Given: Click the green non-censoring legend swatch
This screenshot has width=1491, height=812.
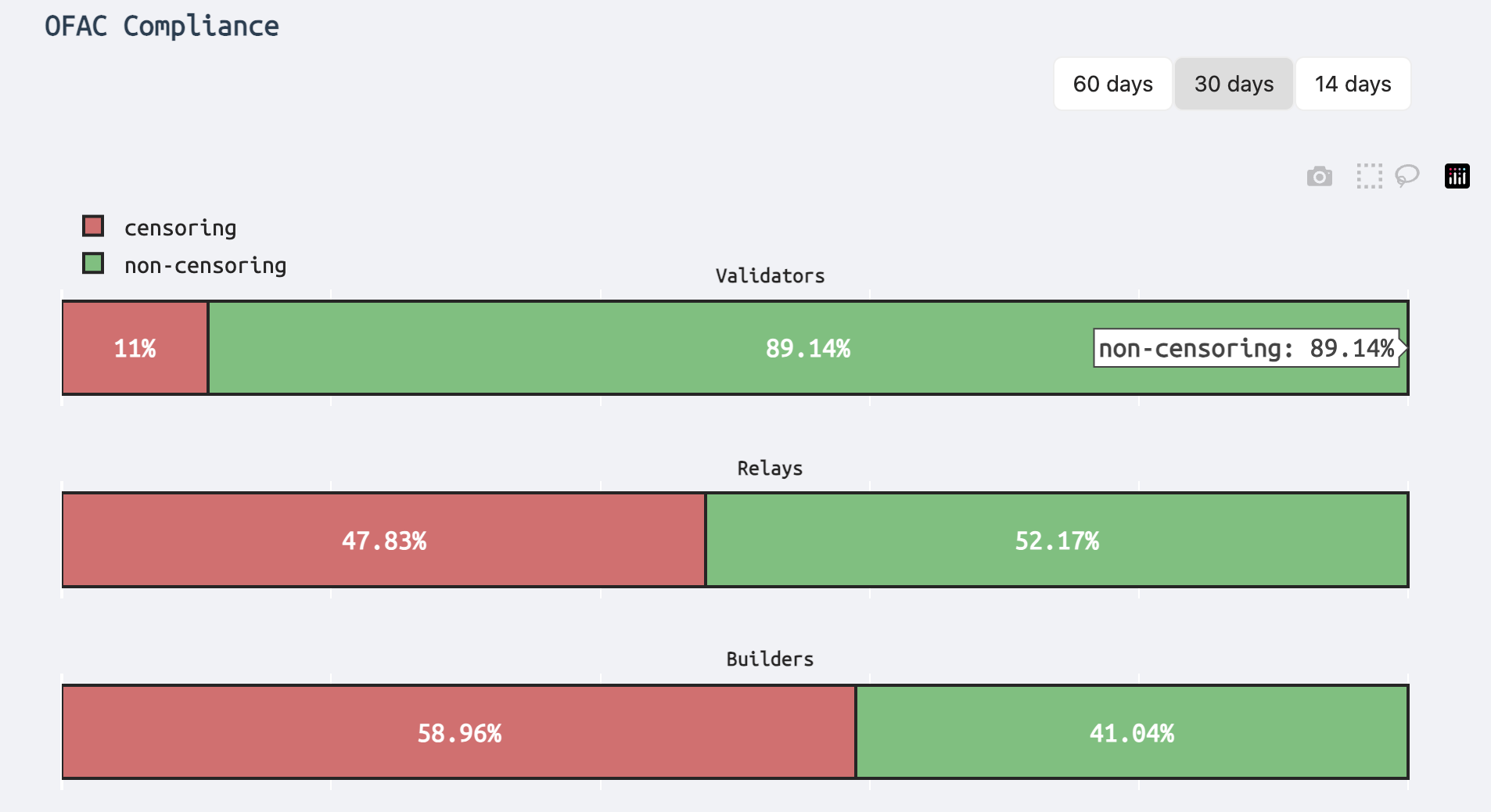Looking at the screenshot, I should [x=93, y=264].
